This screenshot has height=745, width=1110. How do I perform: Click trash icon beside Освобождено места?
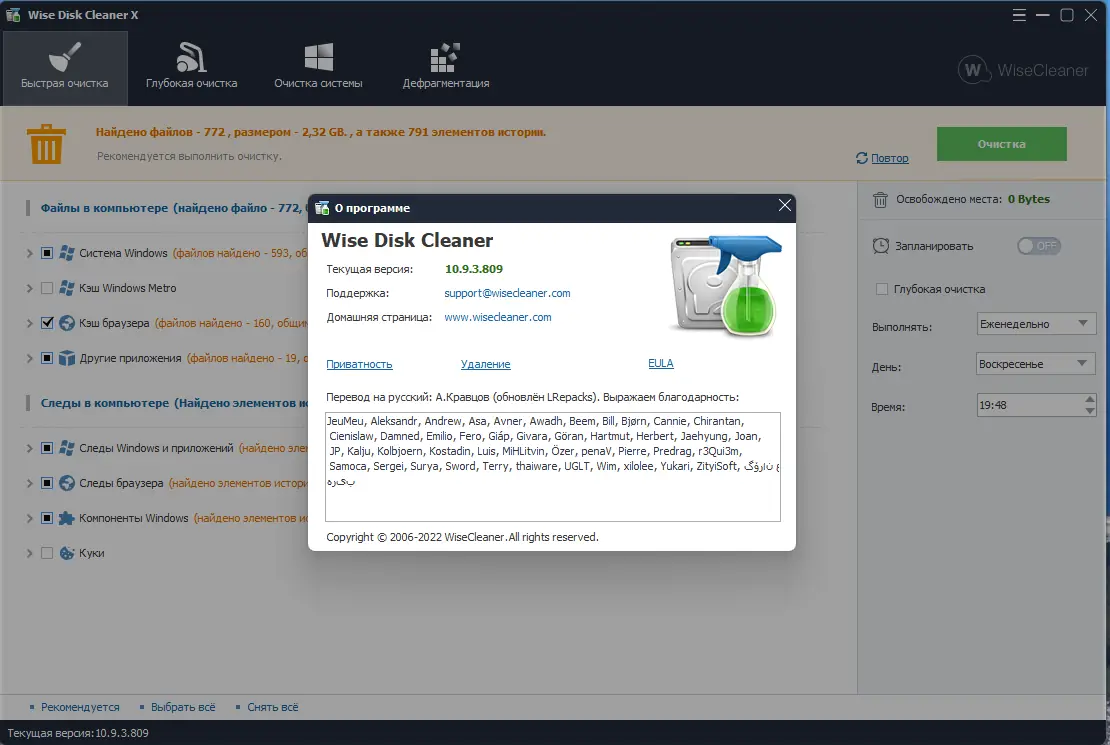click(x=880, y=200)
